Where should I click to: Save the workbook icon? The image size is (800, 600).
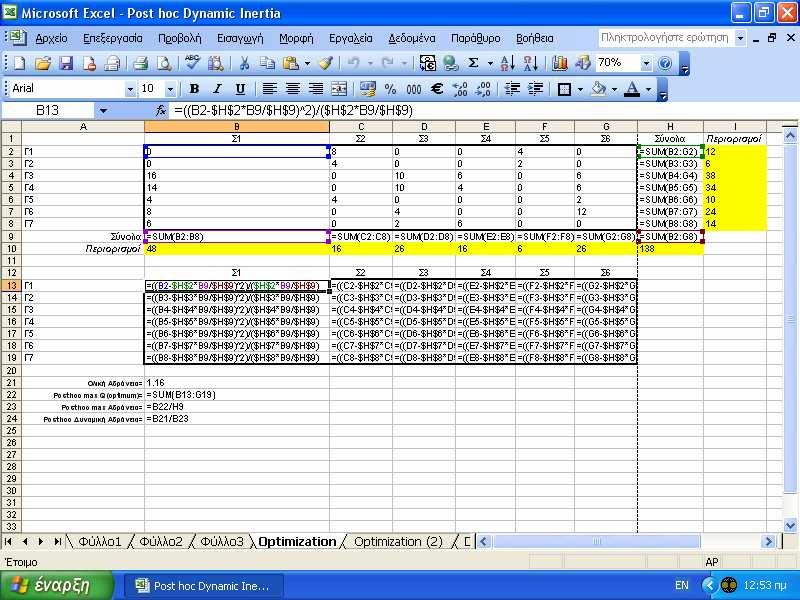[x=66, y=63]
